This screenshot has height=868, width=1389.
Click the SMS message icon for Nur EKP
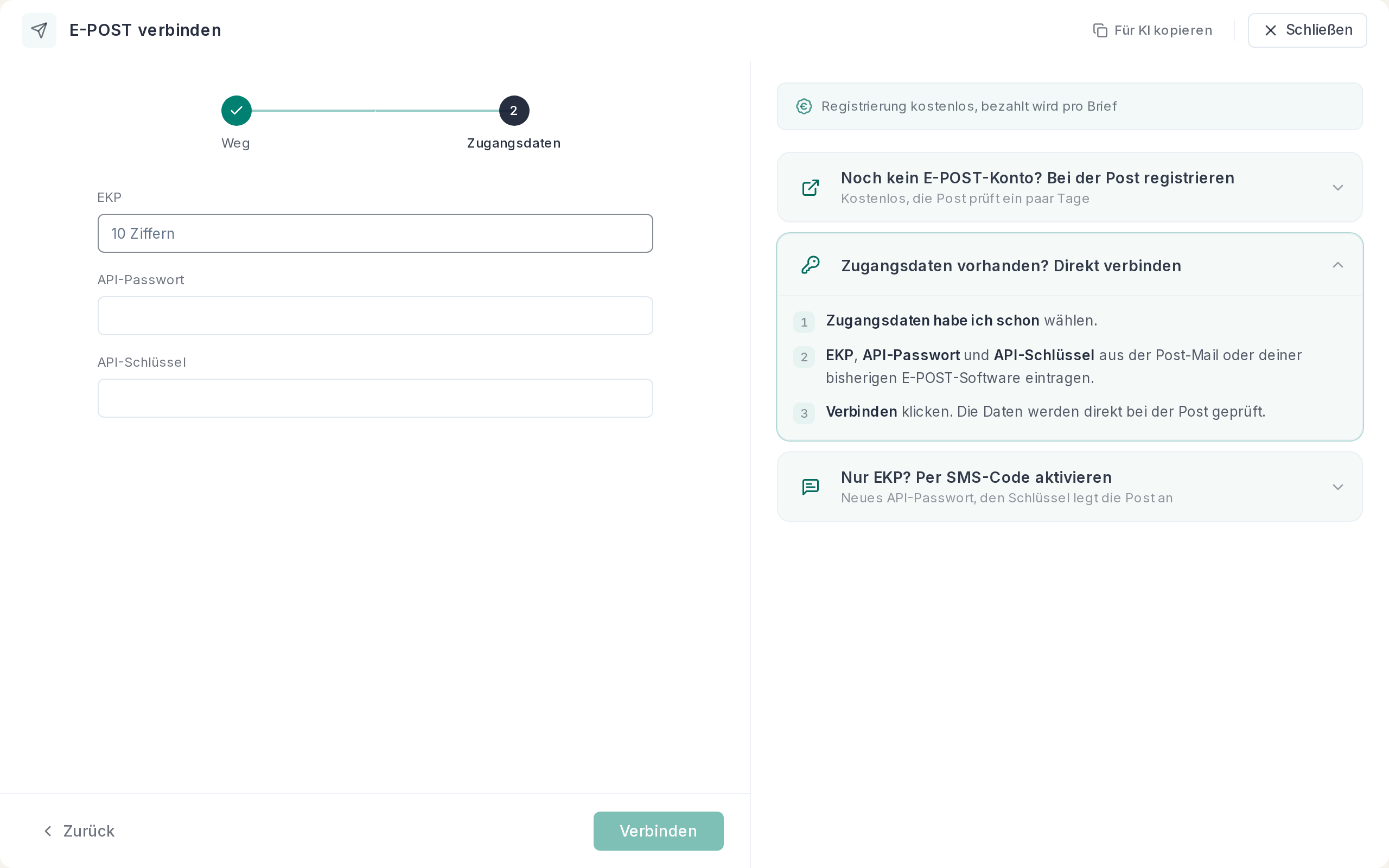click(x=811, y=487)
